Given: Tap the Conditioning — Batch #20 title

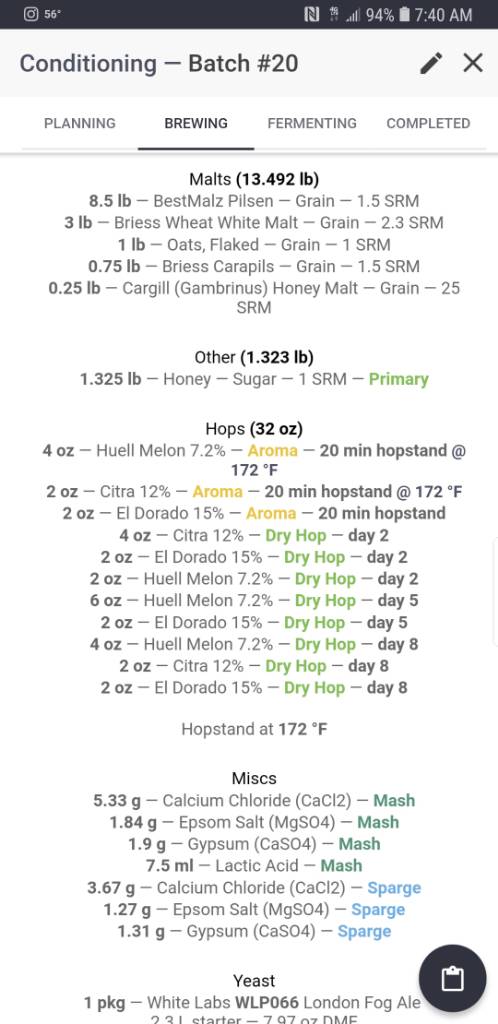Looking at the screenshot, I should pos(159,63).
